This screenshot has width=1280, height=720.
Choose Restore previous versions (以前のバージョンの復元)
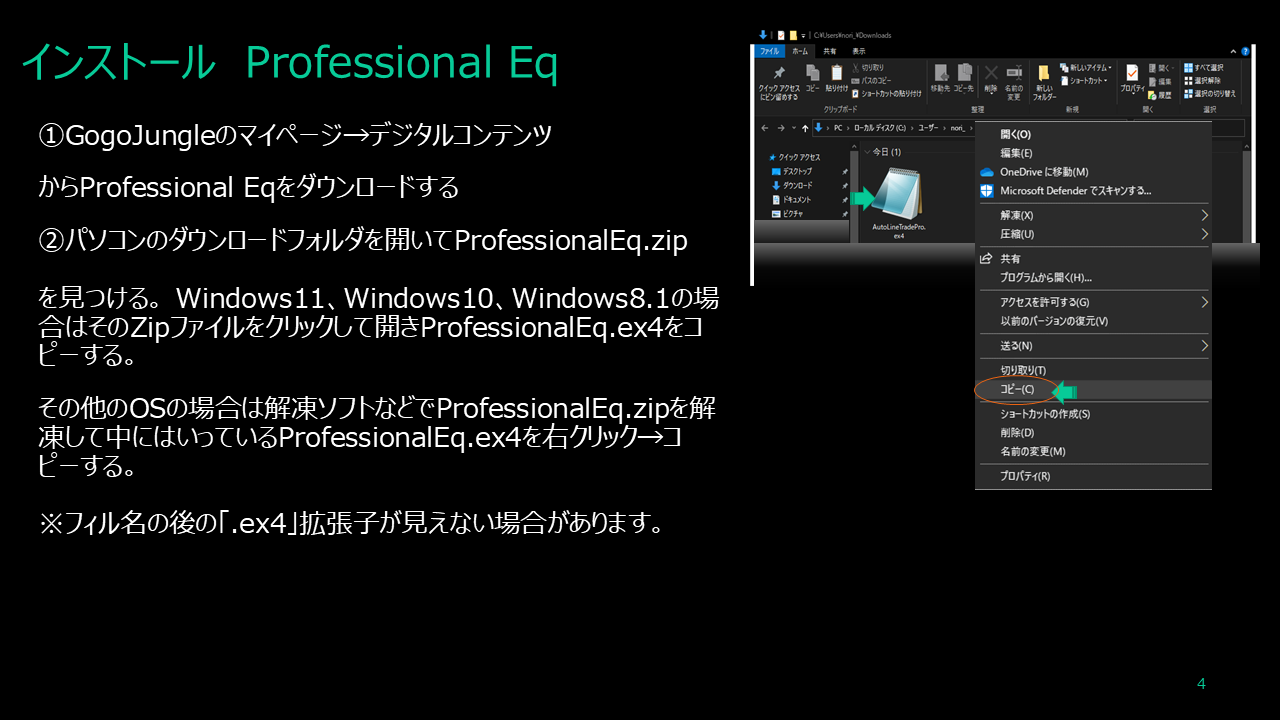pos(1093,321)
